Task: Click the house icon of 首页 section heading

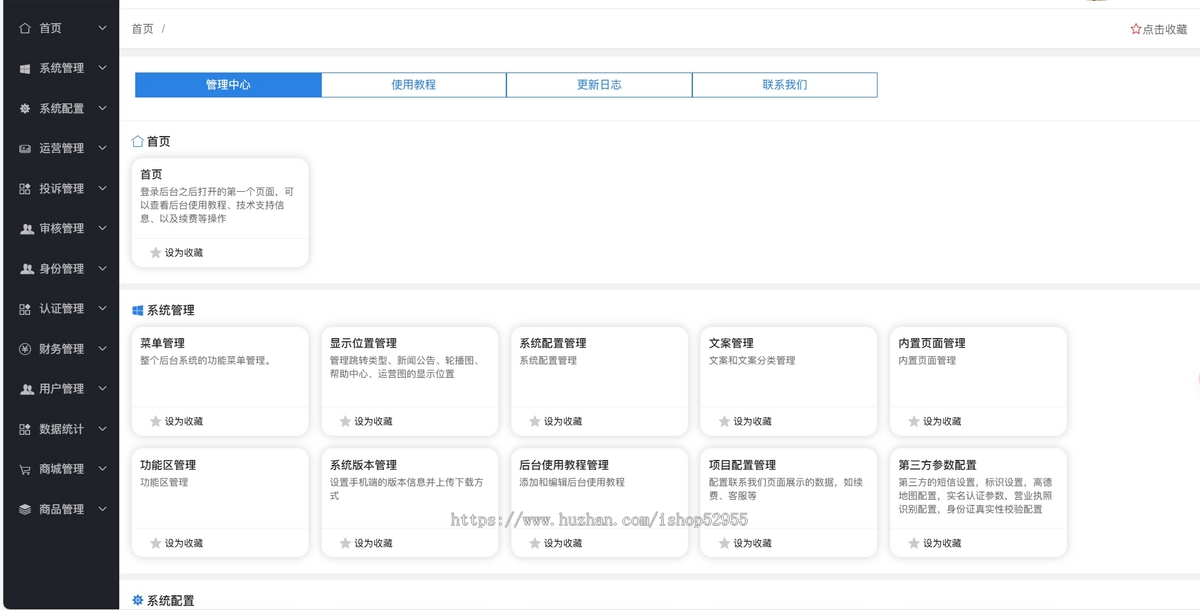Action: pos(138,141)
